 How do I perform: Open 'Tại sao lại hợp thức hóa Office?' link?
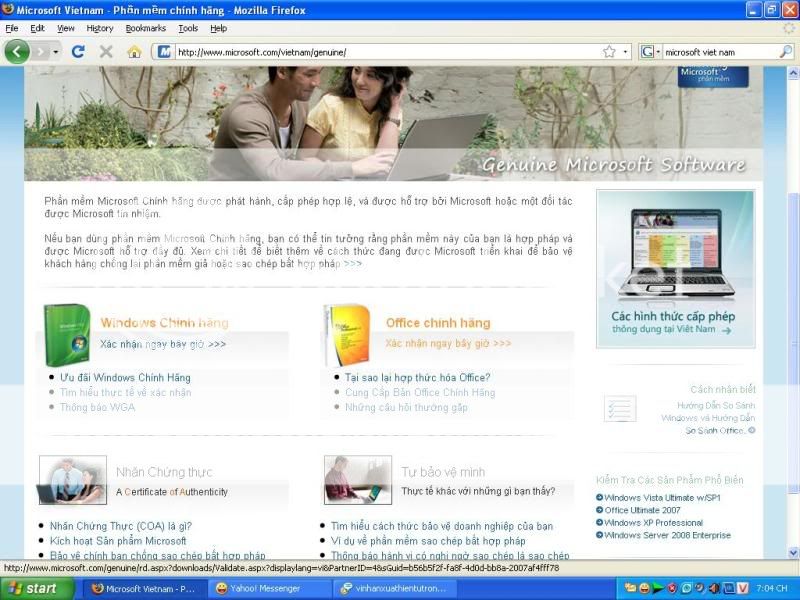417,378
